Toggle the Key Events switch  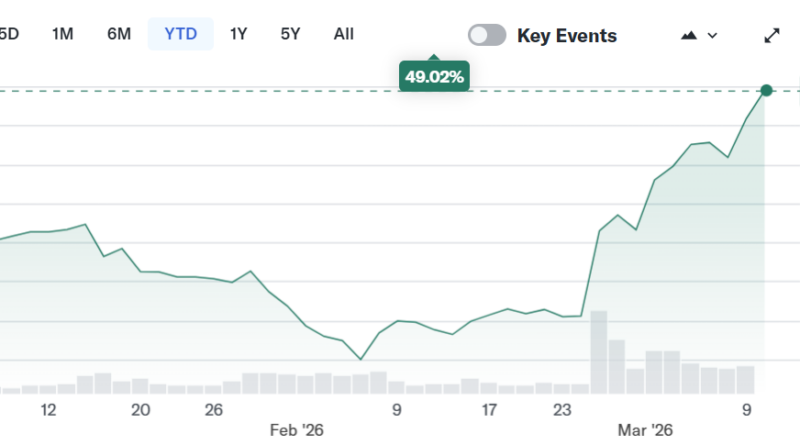click(487, 35)
